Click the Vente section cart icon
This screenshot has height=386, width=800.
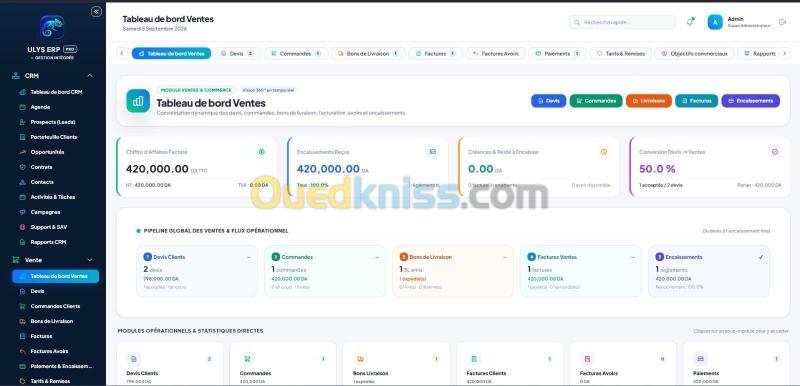tap(16, 260)
